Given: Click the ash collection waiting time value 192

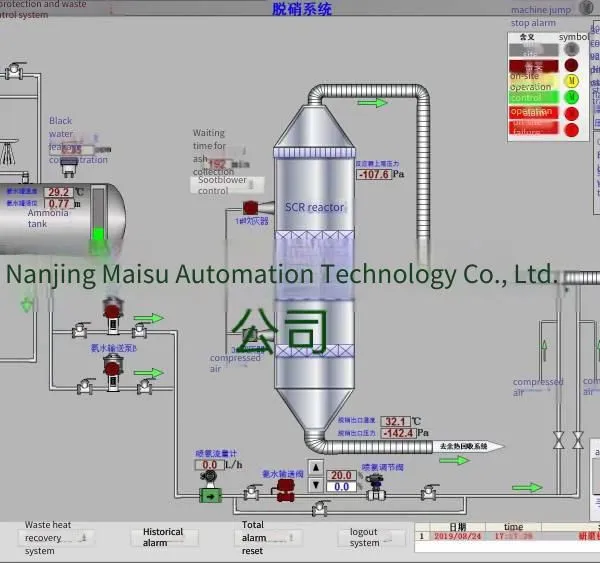Looking at the screenshot, I should (217, 164).
